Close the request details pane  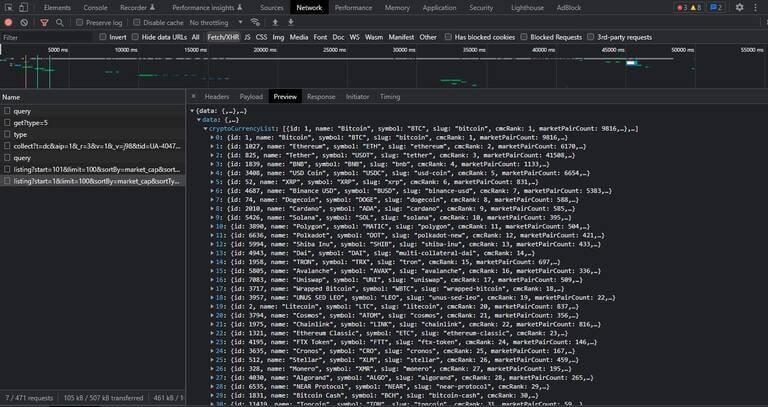pos(193,96)
